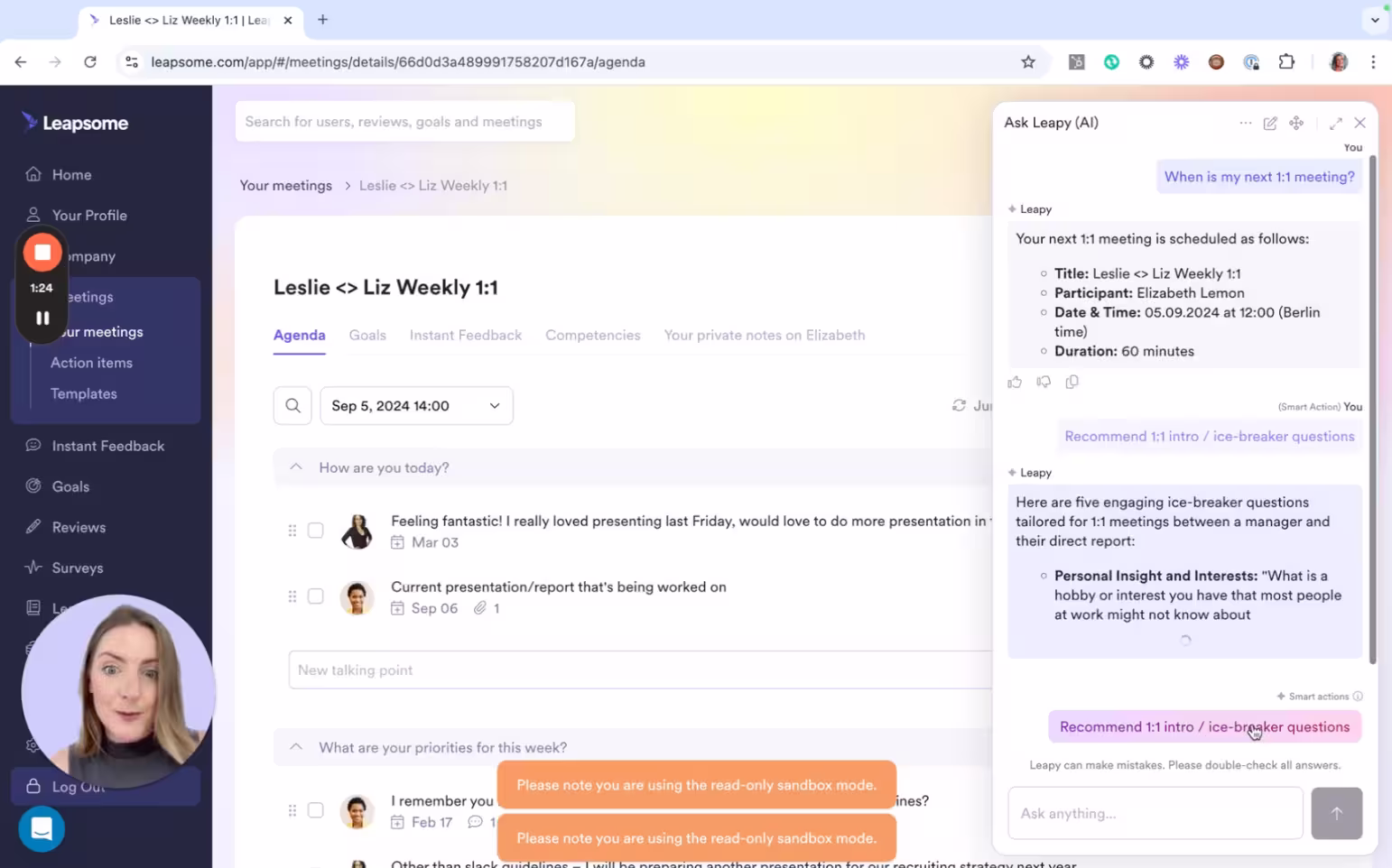Start a new Leapy chat
Screen dimensions: 1392x868
(1270, 123)
